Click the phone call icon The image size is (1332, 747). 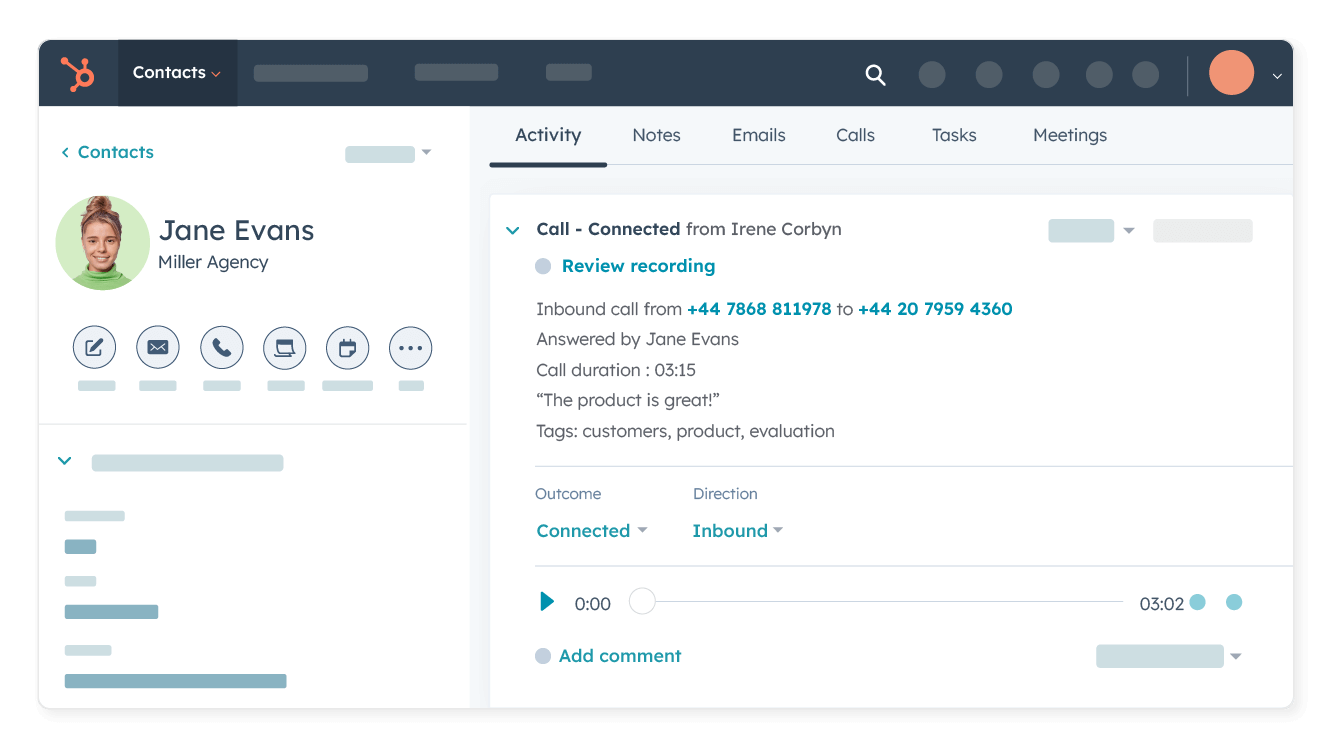[x=222, y=348]
